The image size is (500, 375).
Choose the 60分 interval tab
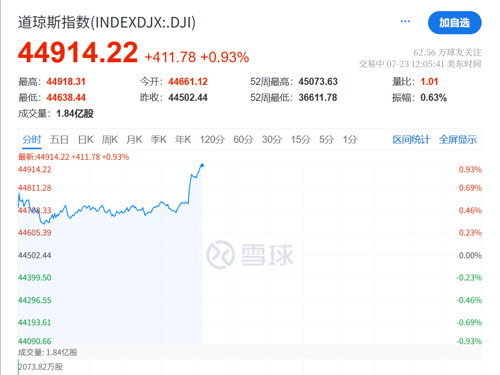(x=243, y=139)
